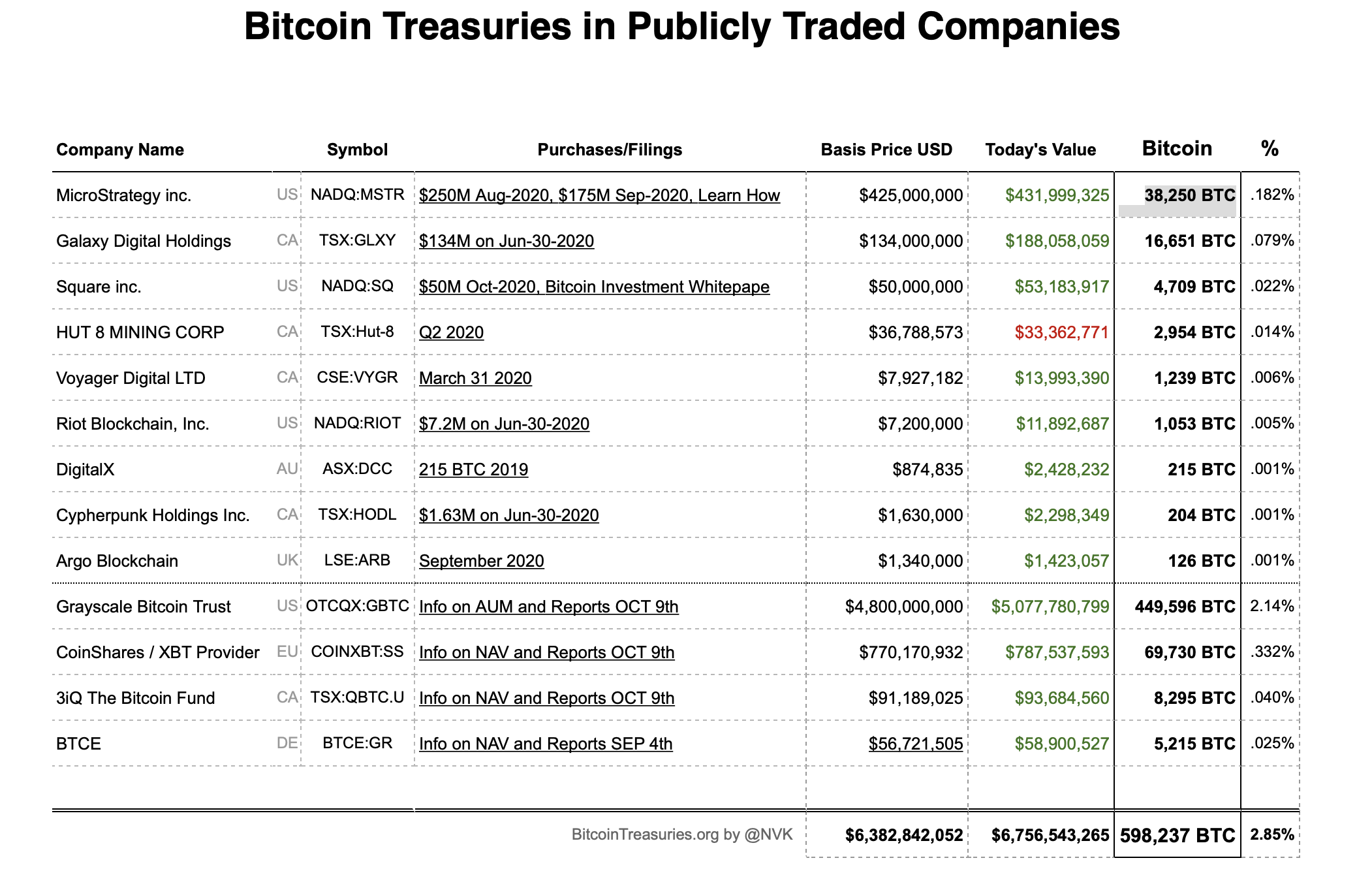Open HUT 8 Q2 2020 filing link

click(x=451, y=332)
